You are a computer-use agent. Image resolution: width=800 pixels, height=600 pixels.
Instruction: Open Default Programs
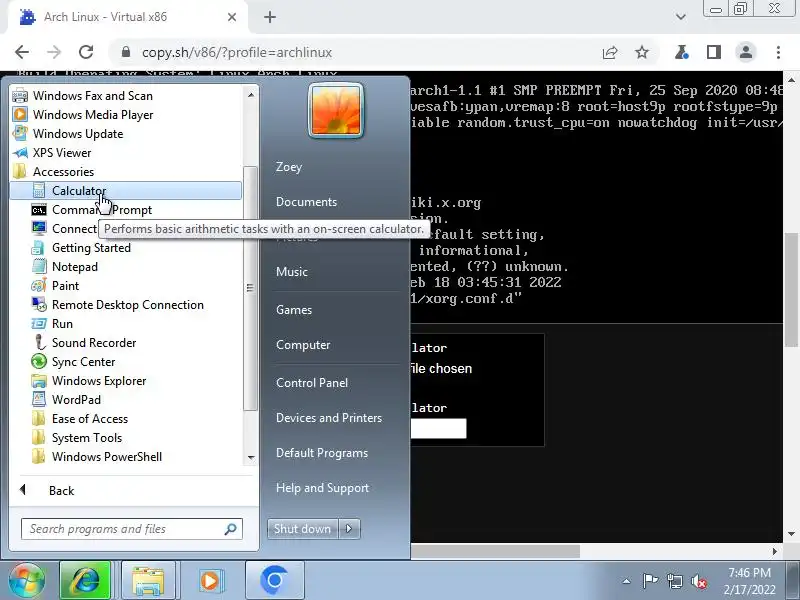321,453
